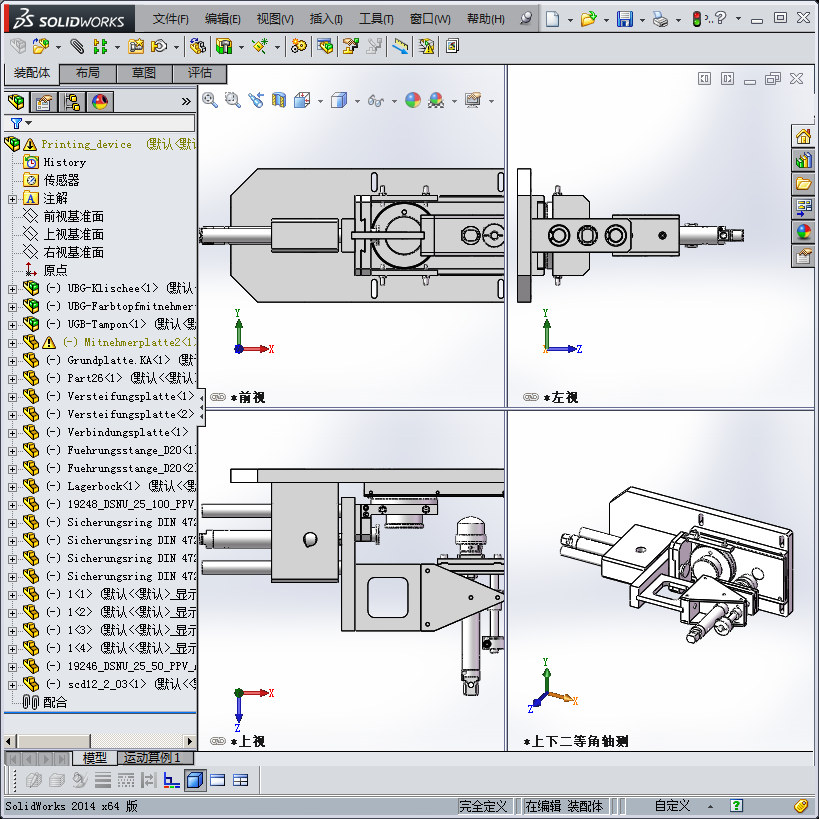Screen dimensions: 819x819
Task: Expand the scd12_2_03<1> component
Action: 13,685
